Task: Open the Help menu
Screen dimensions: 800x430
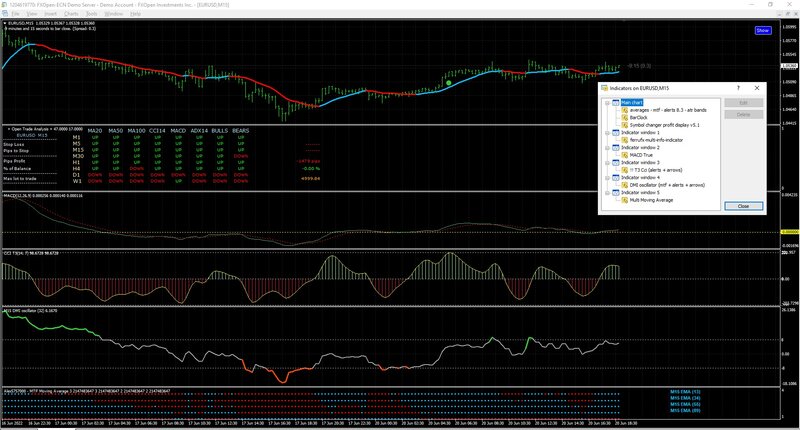Action: (x=135, y=14)
